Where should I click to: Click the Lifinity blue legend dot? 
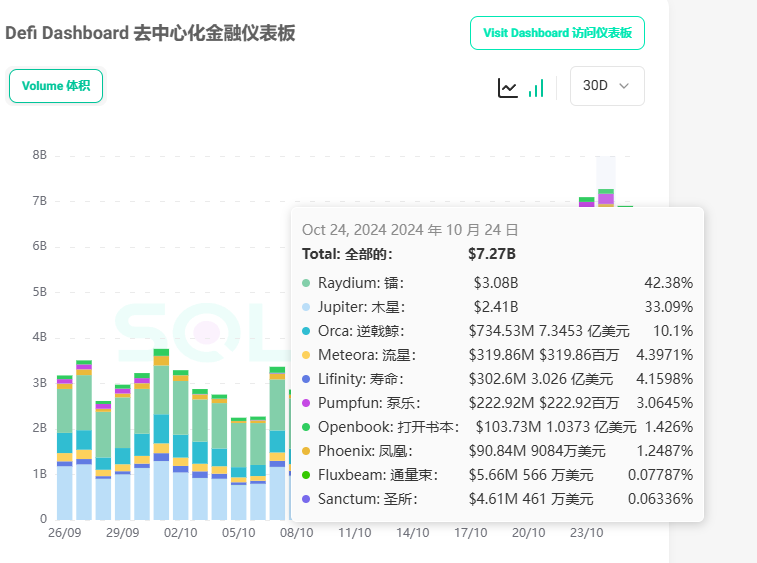[307, 379]
